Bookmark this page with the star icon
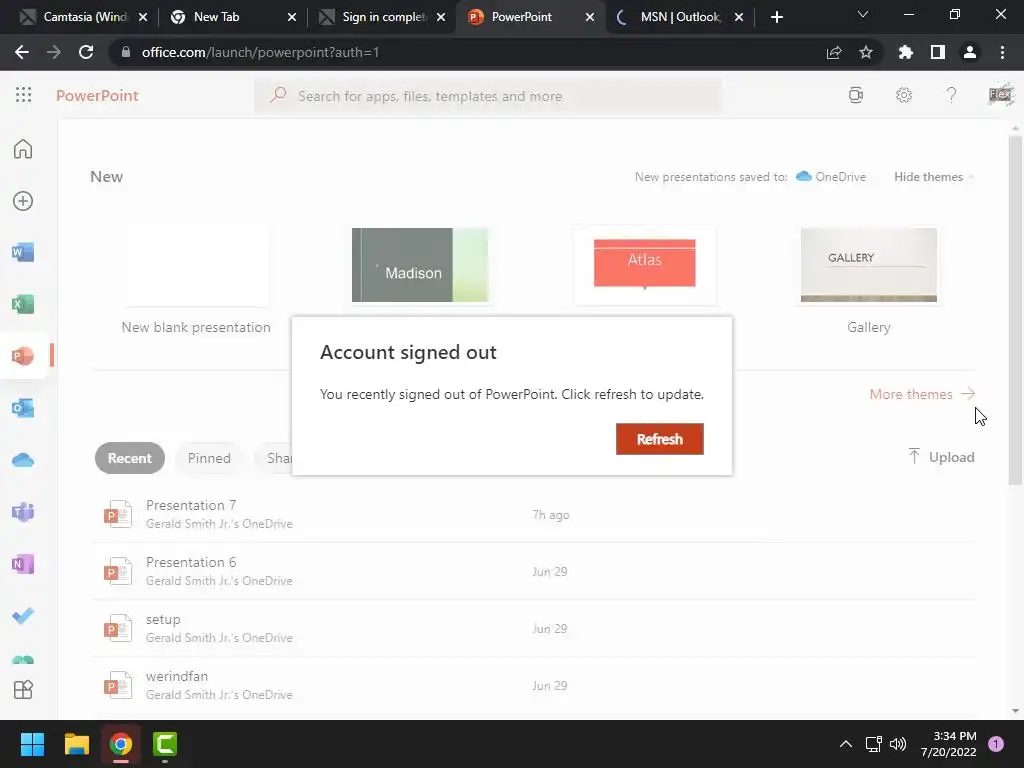The height and width of the screenshot is (768, 1024). tap(866, 52)
